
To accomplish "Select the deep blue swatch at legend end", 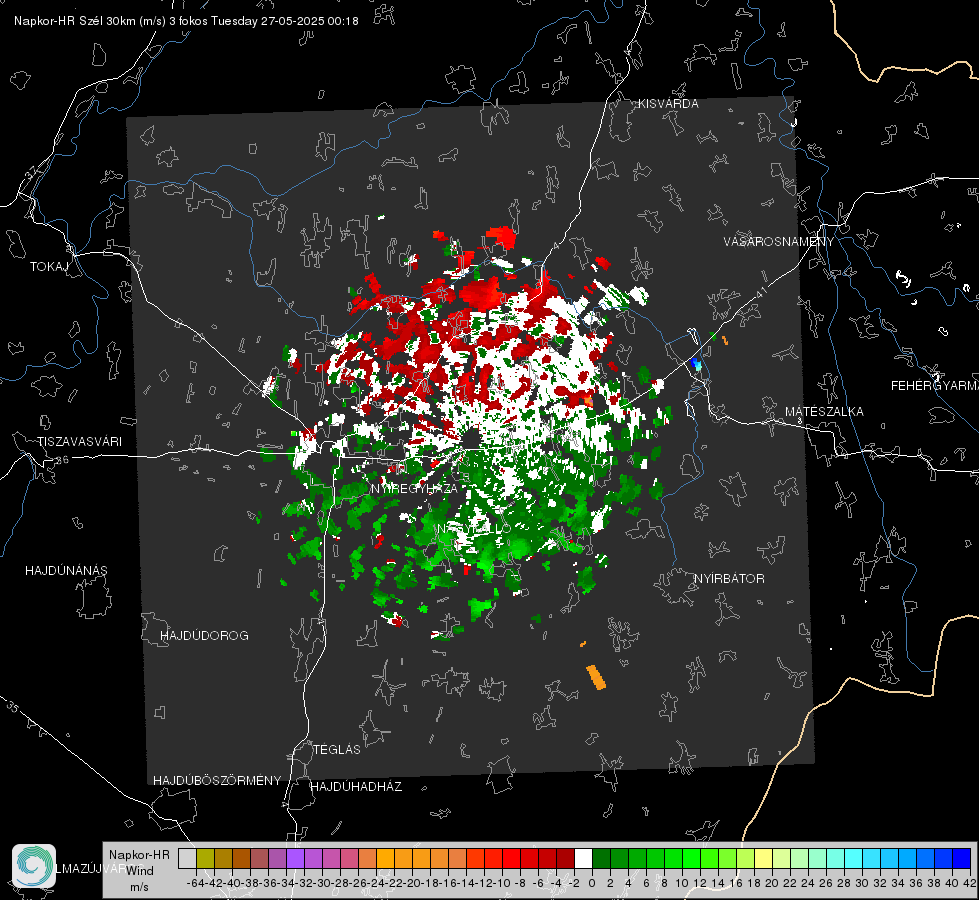I will (962, 858).
